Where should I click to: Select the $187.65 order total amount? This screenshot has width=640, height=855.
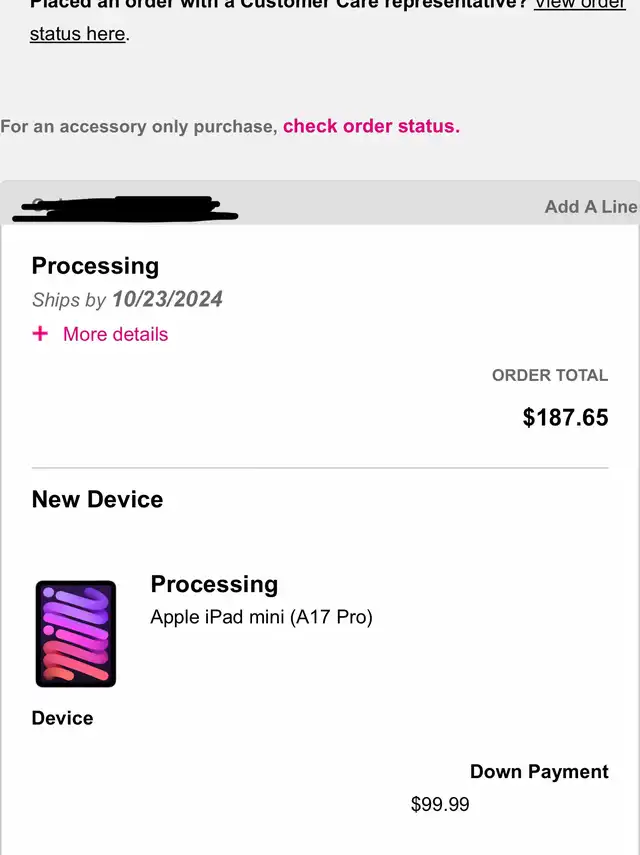tap(565, 417)
